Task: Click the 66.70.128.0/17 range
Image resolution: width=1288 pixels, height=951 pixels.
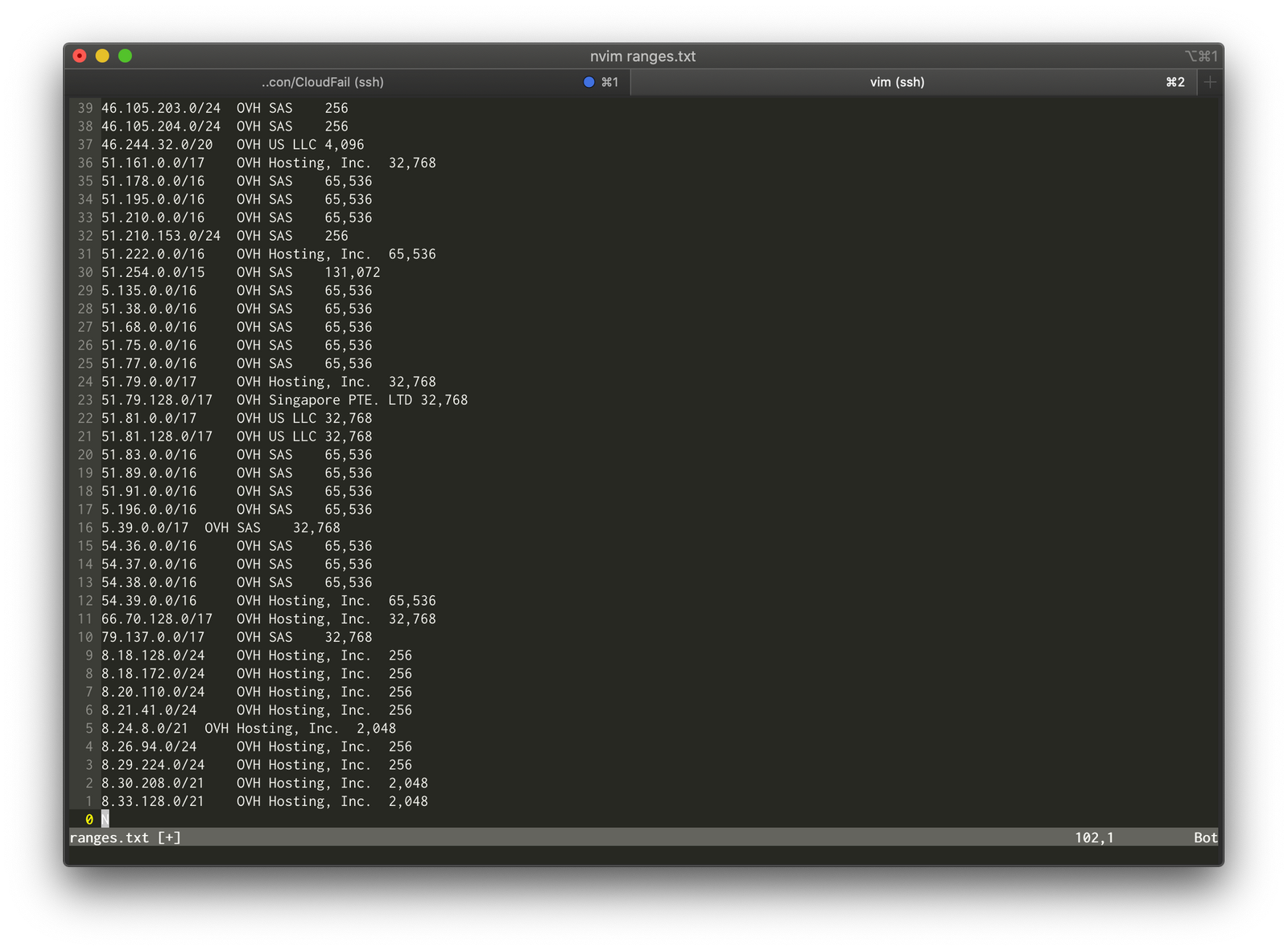Action: [157, 619]
